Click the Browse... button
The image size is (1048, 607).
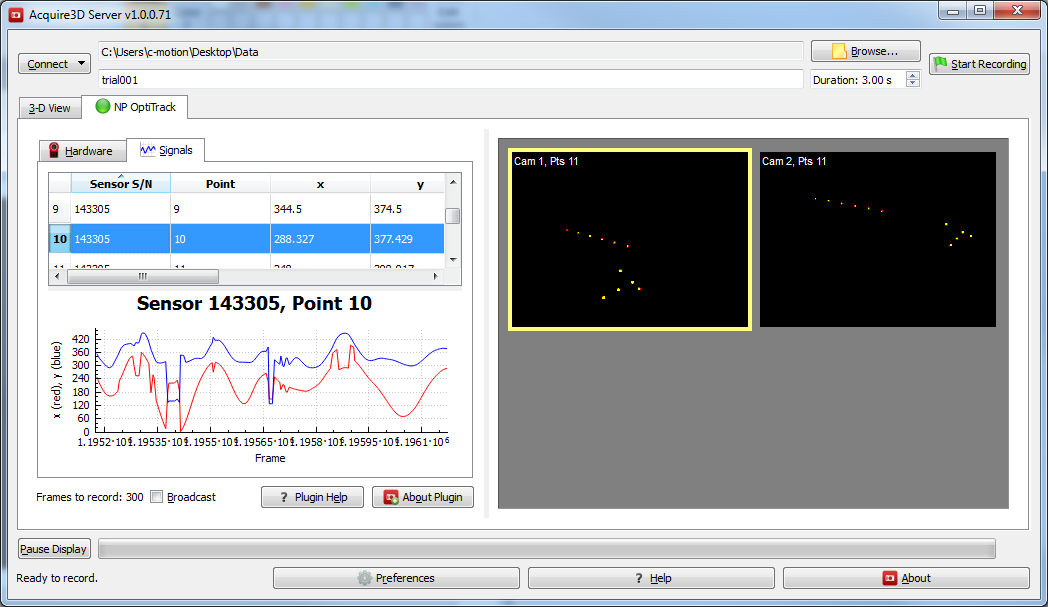[866, 51]
